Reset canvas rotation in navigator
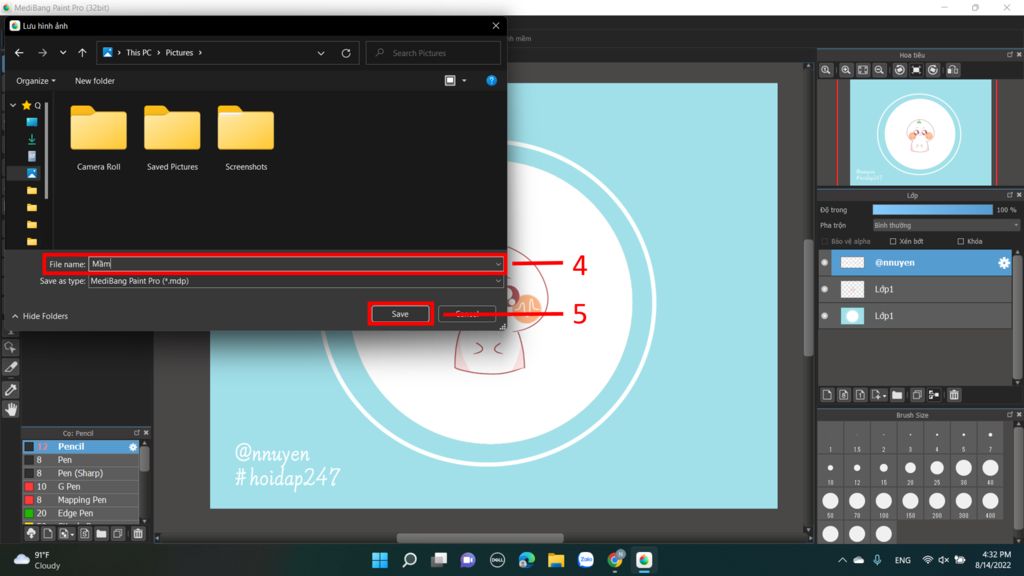 916,70
